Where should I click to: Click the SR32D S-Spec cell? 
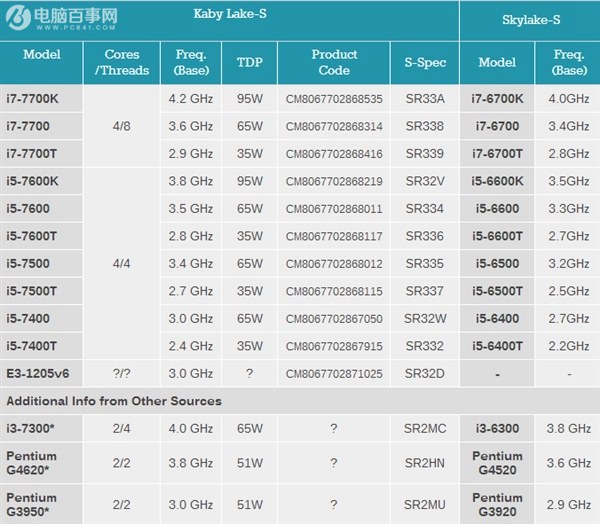point(425,374)
